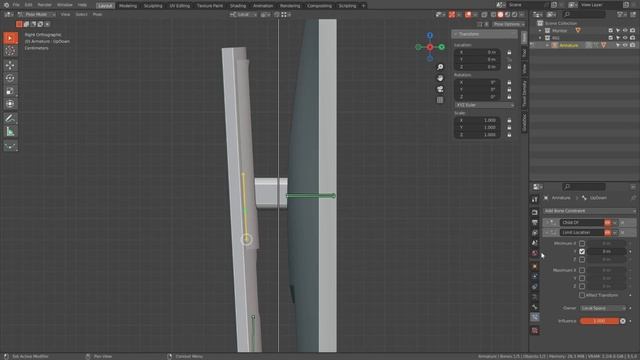
Task: Enable the Affect Transform checkbox
Action: click(x=582, y=295)
